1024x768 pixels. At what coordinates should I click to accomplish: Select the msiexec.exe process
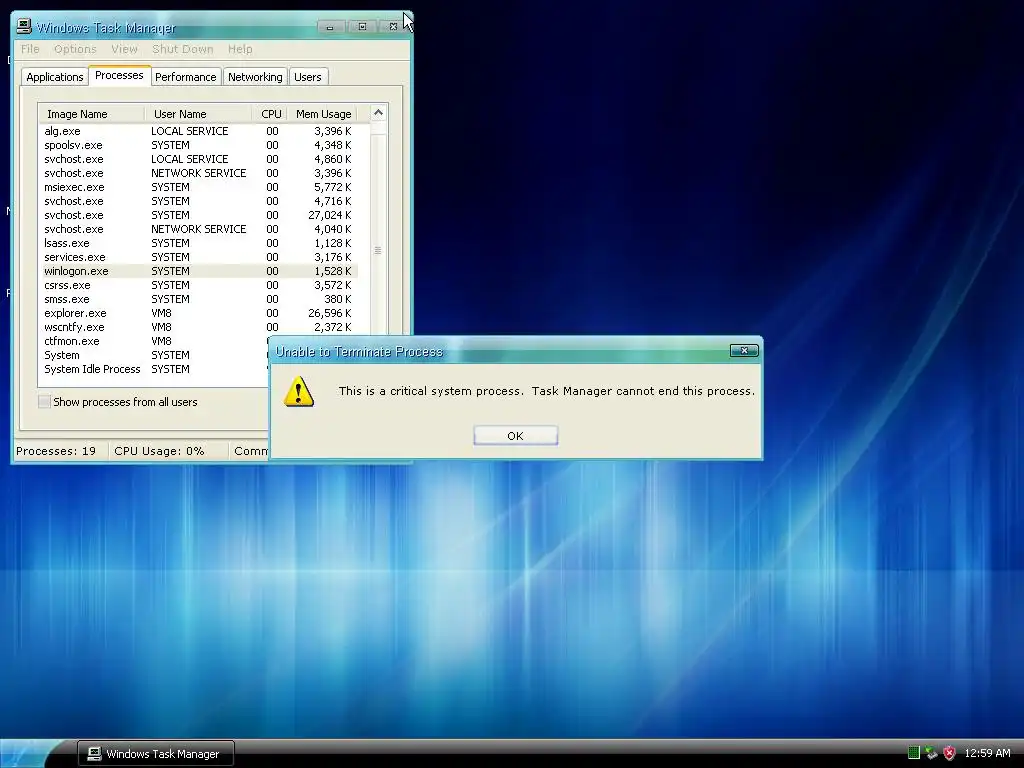[199, 187]
